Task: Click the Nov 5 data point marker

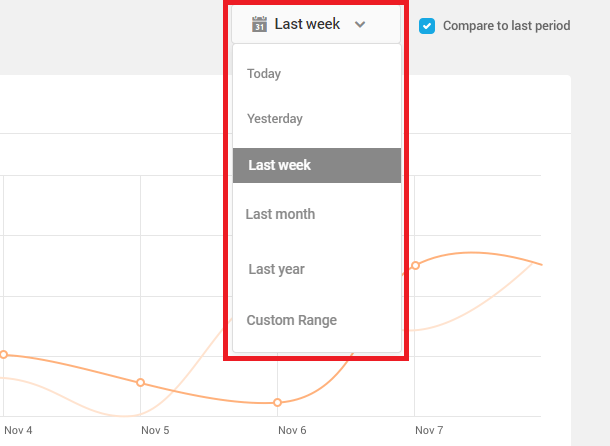Action: [x=140, y=383]
